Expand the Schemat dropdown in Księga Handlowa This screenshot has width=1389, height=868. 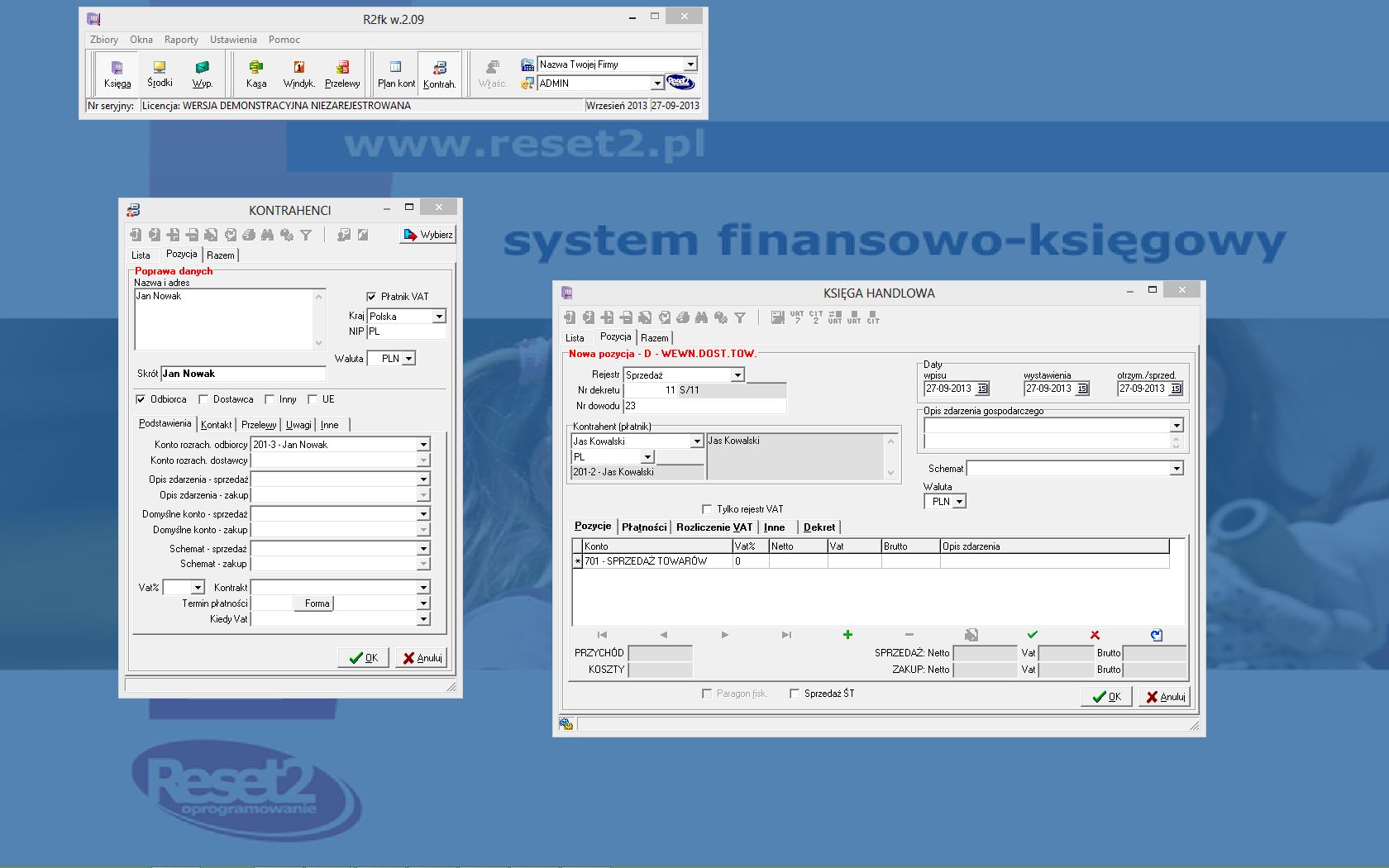(1177, 469)
